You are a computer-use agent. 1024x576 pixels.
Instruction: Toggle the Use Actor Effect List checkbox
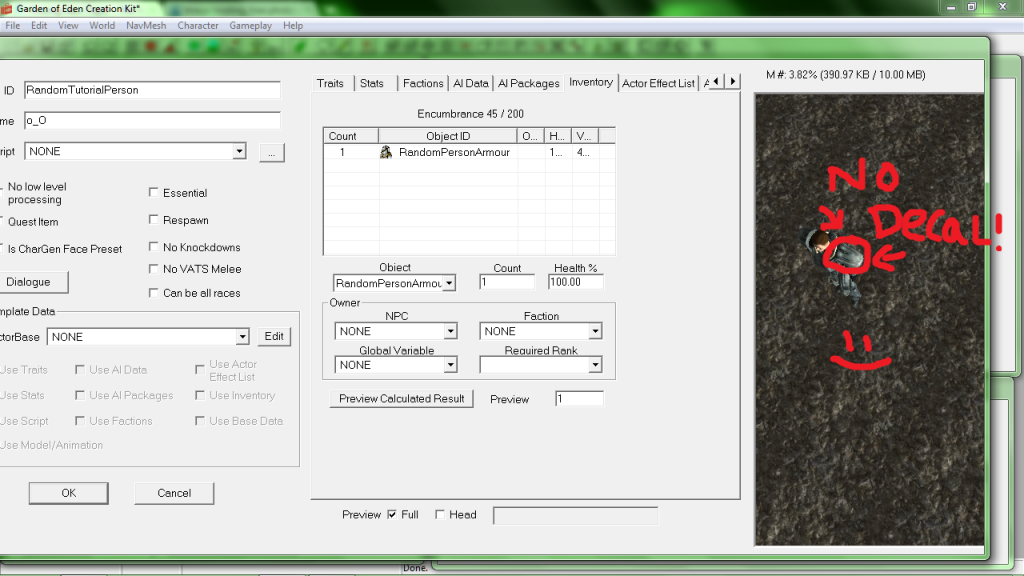click(200, 370)
